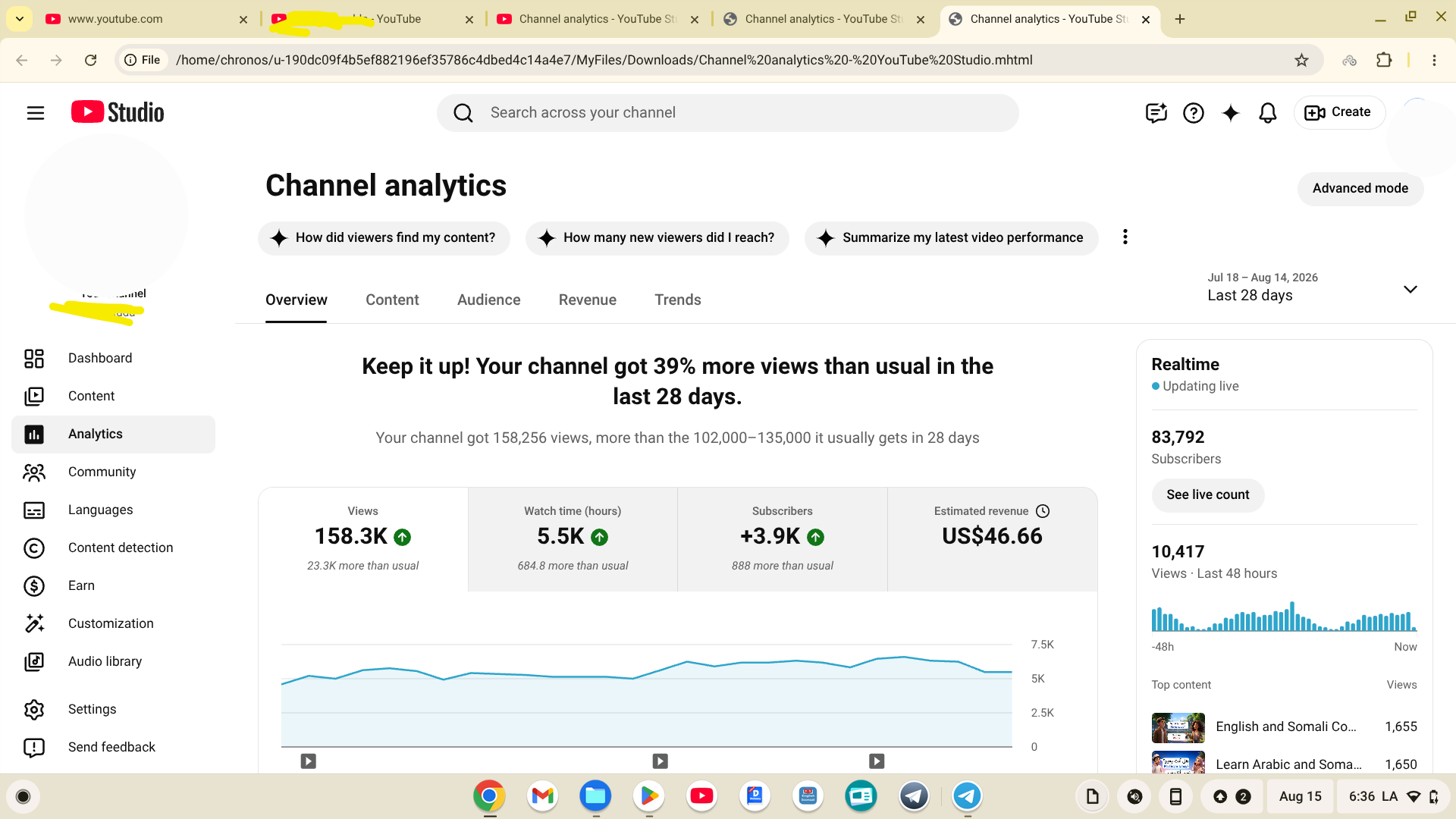This screenshot has width=1456, height=819.
Task: Open Settings in the Studio sidebar
Action: (x=114, y=709)
